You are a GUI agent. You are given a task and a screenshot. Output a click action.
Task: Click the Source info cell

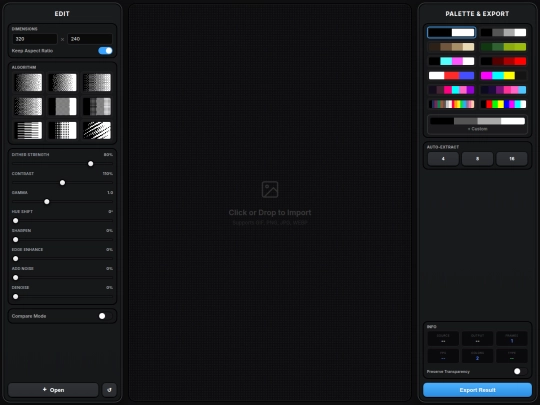(x=443, y=339)
